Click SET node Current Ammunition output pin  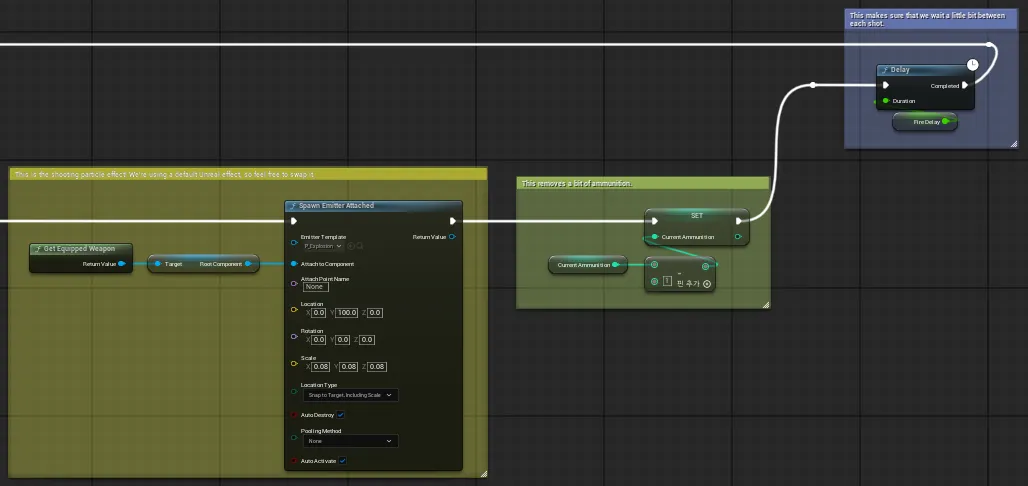738,237
